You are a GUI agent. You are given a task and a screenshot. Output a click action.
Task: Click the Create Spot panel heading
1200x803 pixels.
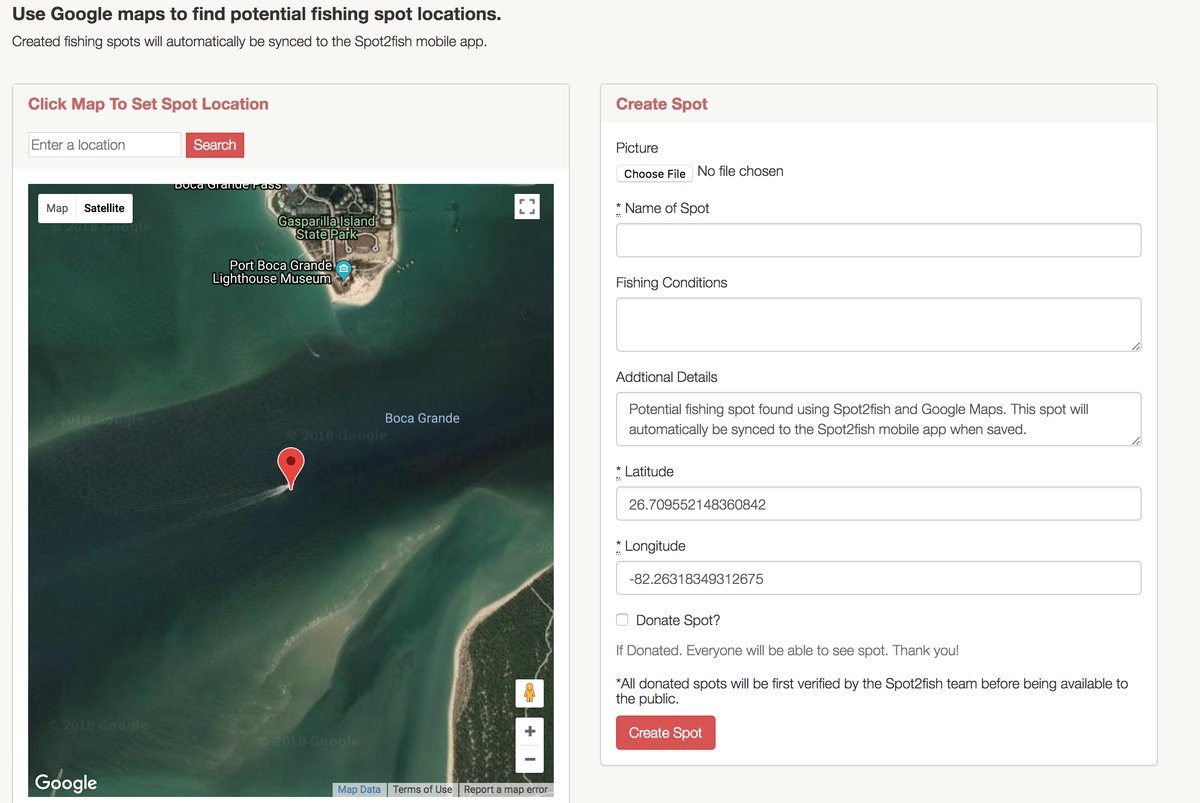tap(662, 104)
